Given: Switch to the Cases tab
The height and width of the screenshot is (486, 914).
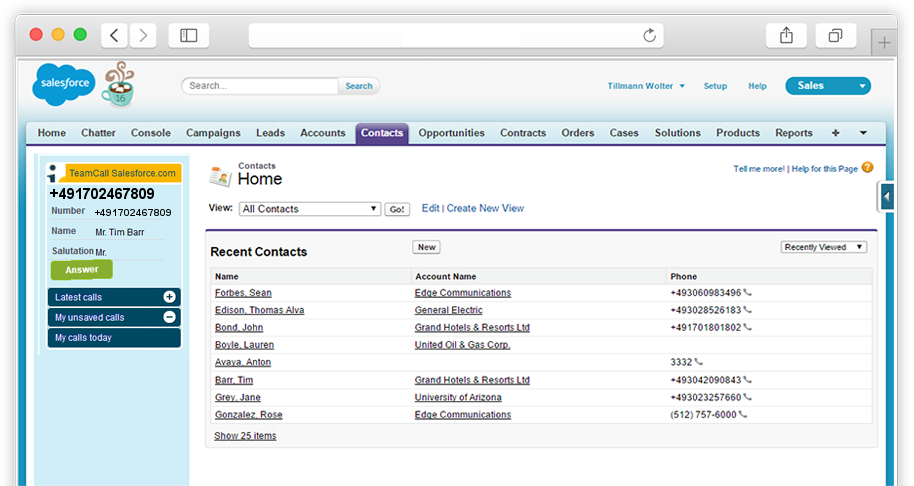Looking at the screenshot, I should click(x=624, y=133).
